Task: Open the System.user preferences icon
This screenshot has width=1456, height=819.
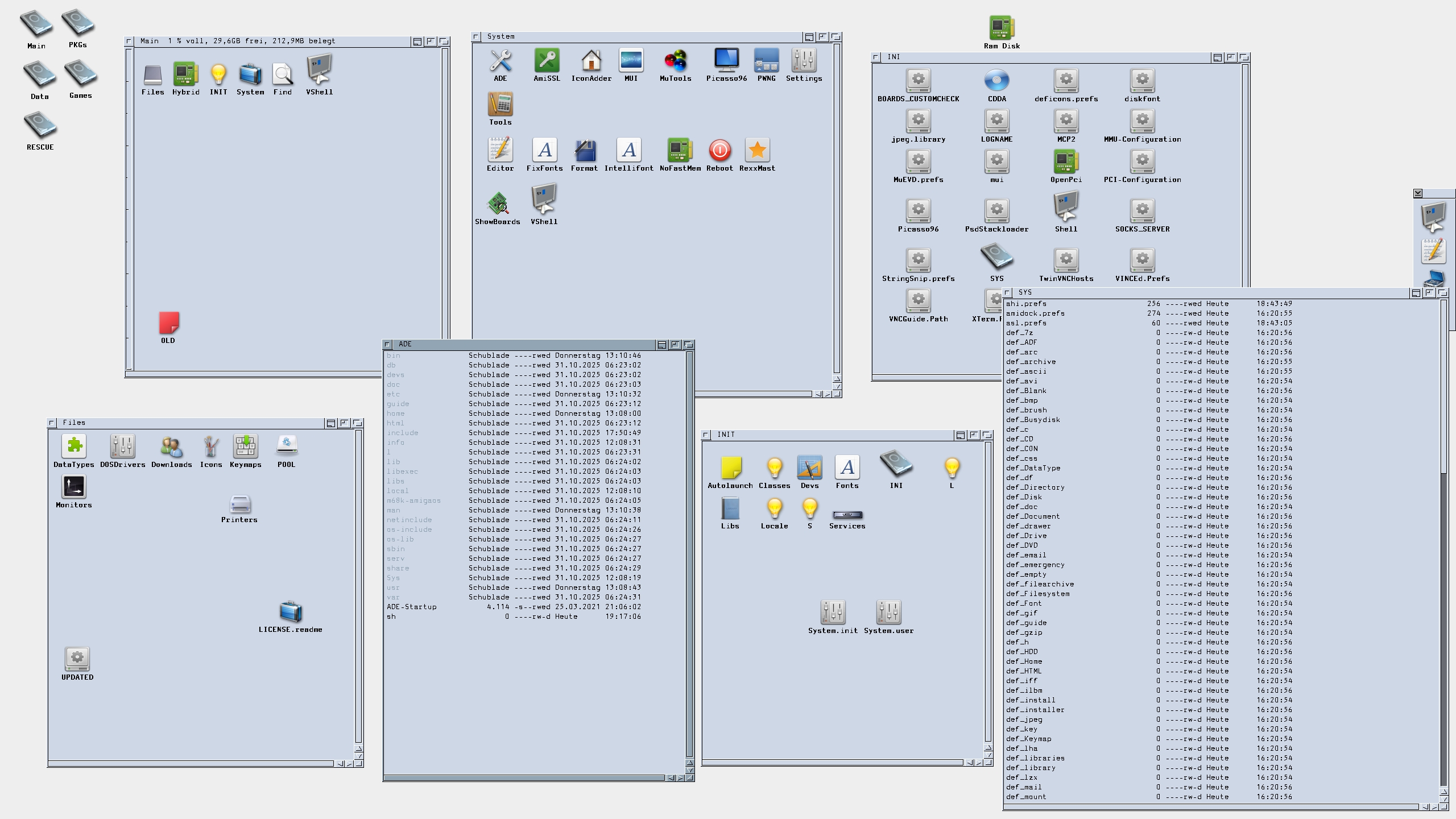Action: pos(888,613)
